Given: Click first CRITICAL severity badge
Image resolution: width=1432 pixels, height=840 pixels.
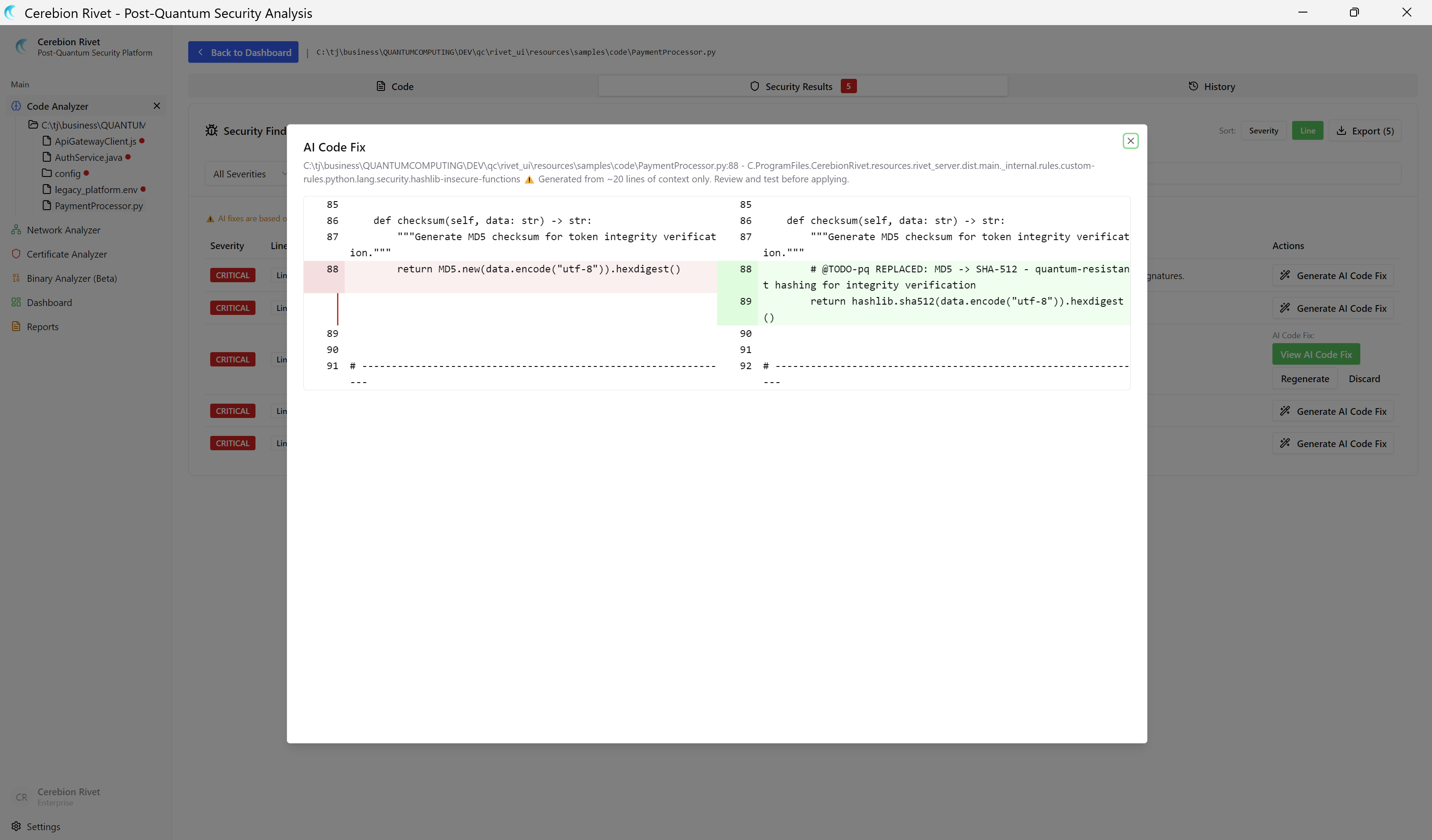Looking at the screenshot, I should 233,276.
